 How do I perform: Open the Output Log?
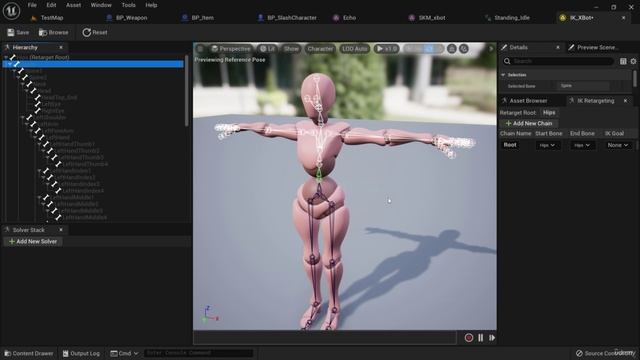81,353
